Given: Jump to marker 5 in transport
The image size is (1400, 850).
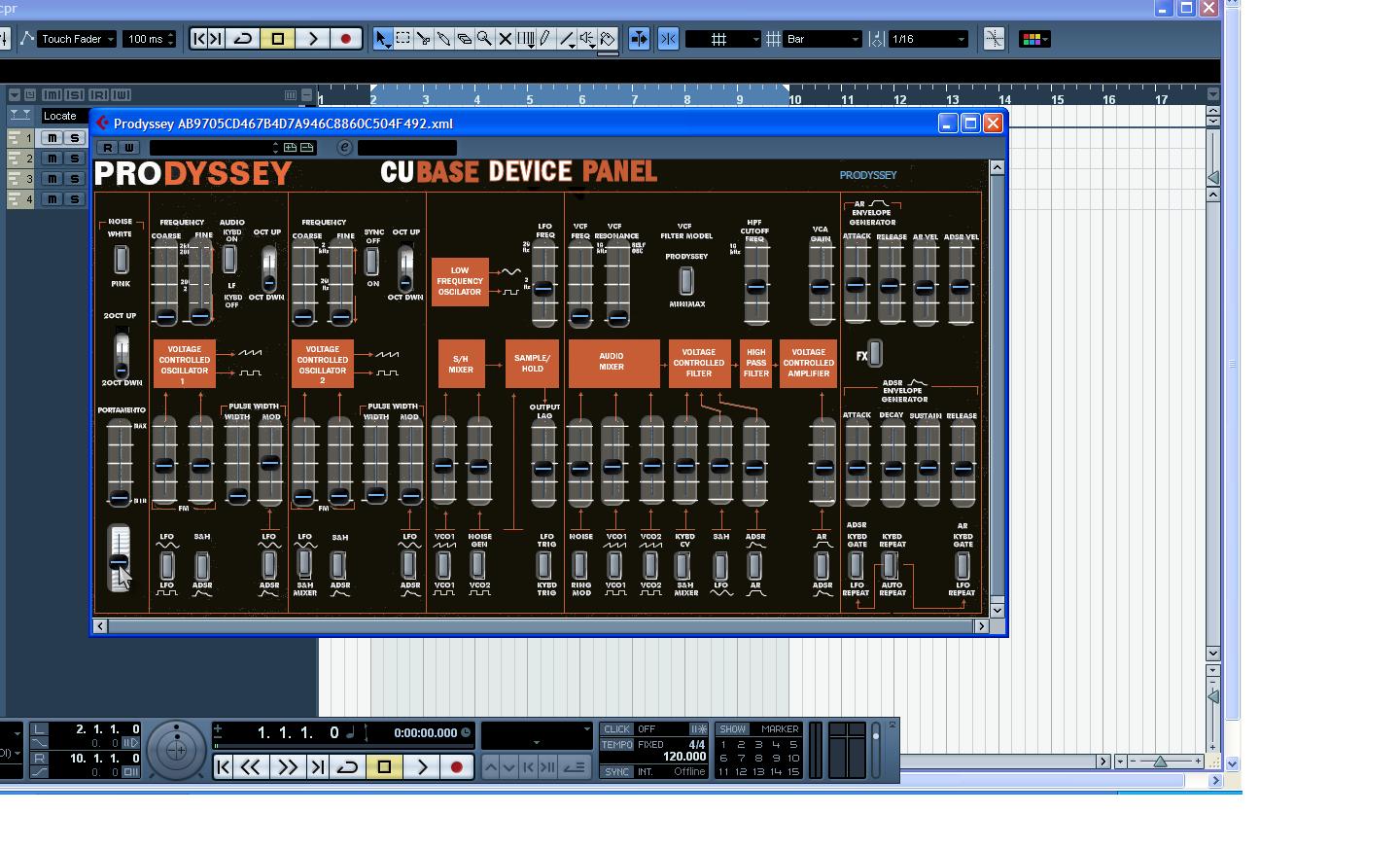Looking at the screenshot, I should point(793,745).
